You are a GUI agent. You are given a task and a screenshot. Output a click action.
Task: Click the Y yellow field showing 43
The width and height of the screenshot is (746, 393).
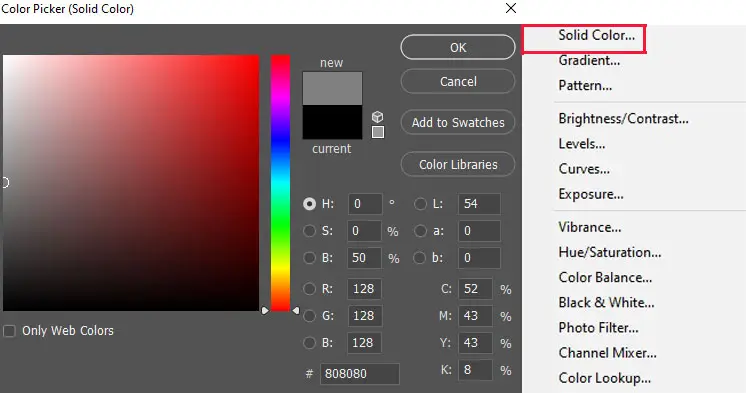point(475,343)
